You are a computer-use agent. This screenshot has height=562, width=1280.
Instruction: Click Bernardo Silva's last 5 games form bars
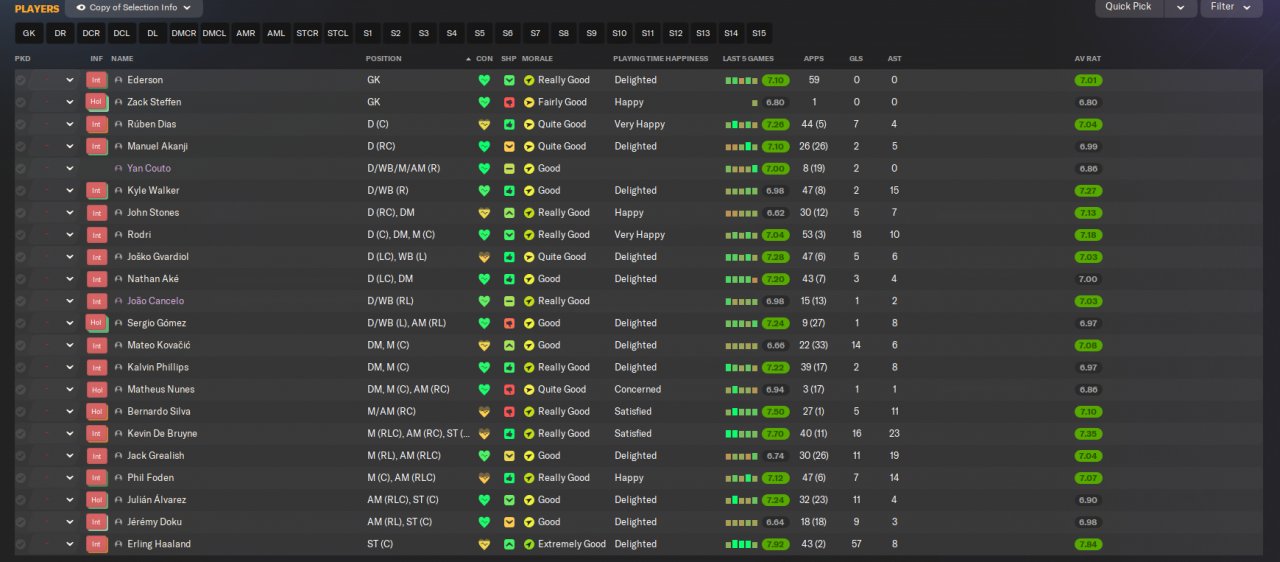click(741, 411)
